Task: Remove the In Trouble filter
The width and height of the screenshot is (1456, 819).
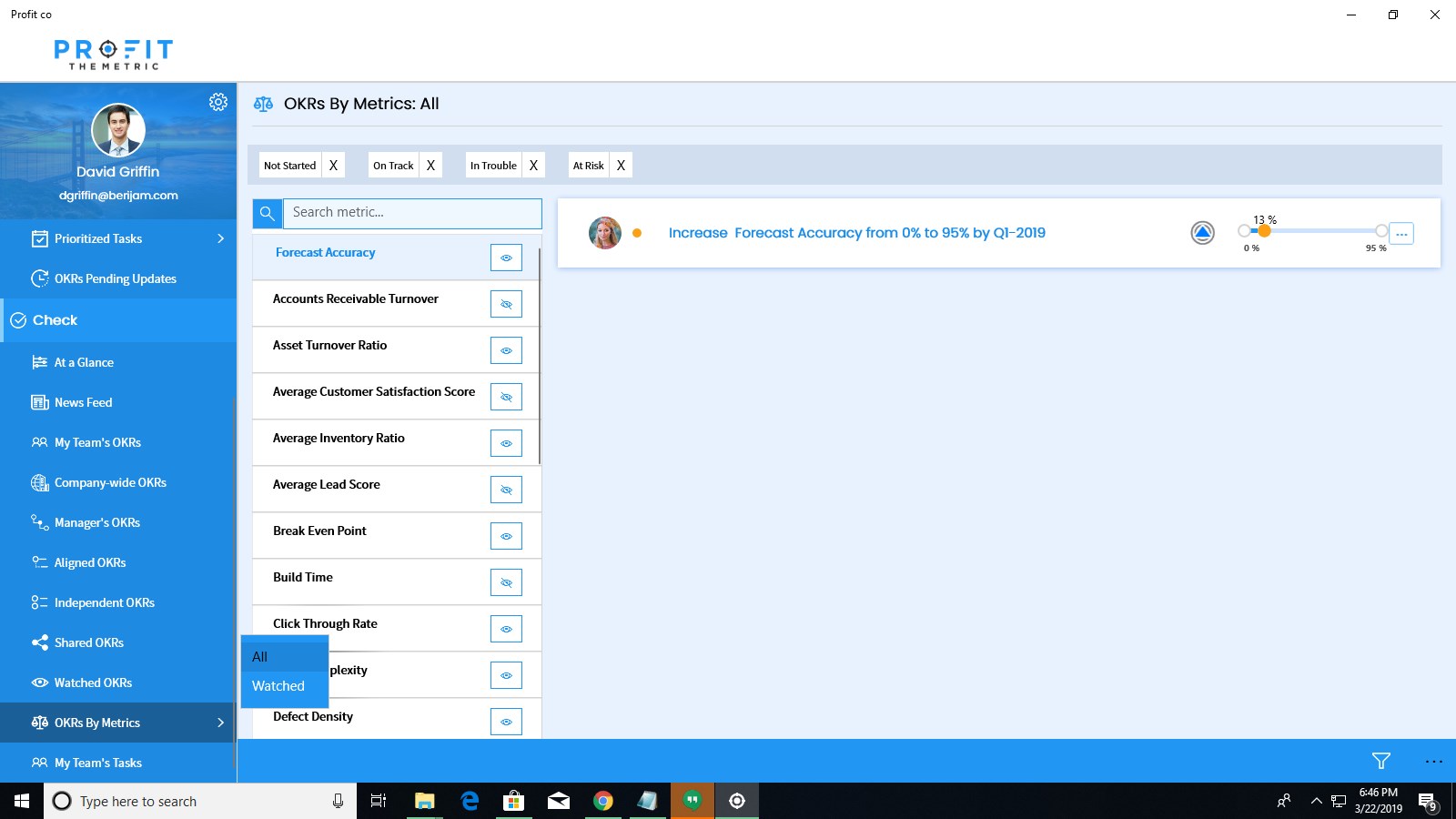Action: point(533,166)
